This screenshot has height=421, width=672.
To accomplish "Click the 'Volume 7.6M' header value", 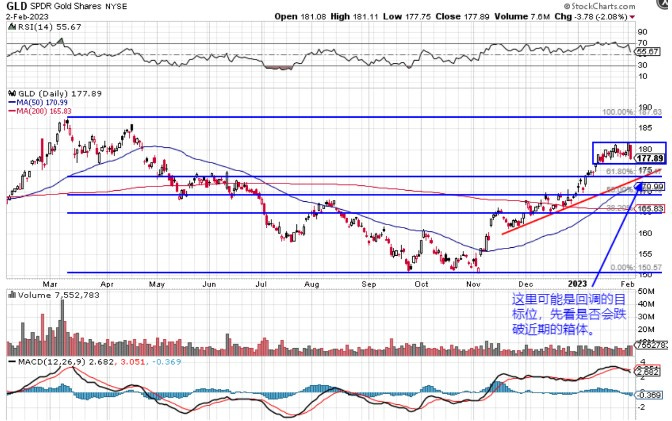I will (x=522, y=17).
